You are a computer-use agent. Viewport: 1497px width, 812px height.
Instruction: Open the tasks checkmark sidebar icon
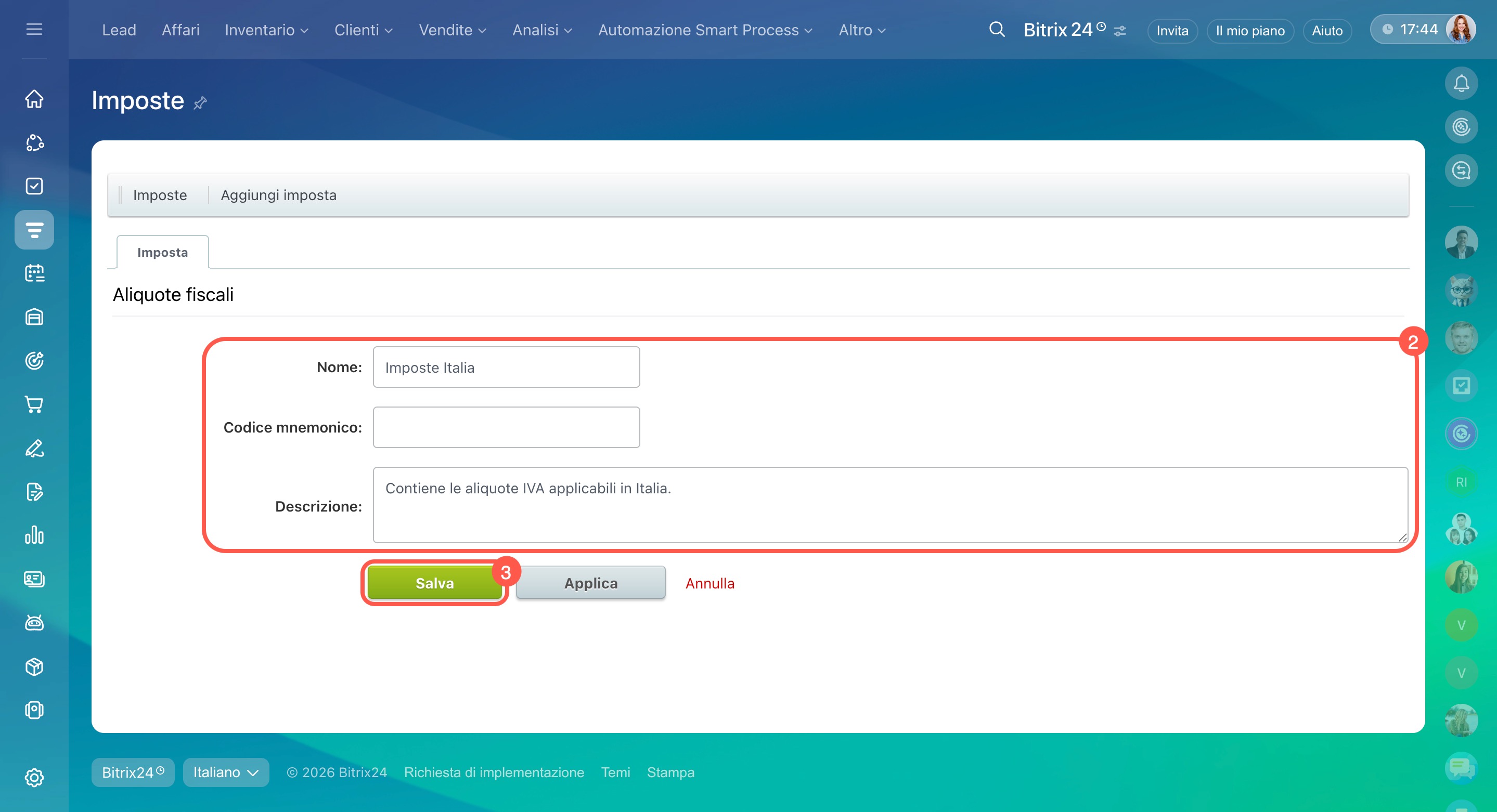[x=34, y=186]
